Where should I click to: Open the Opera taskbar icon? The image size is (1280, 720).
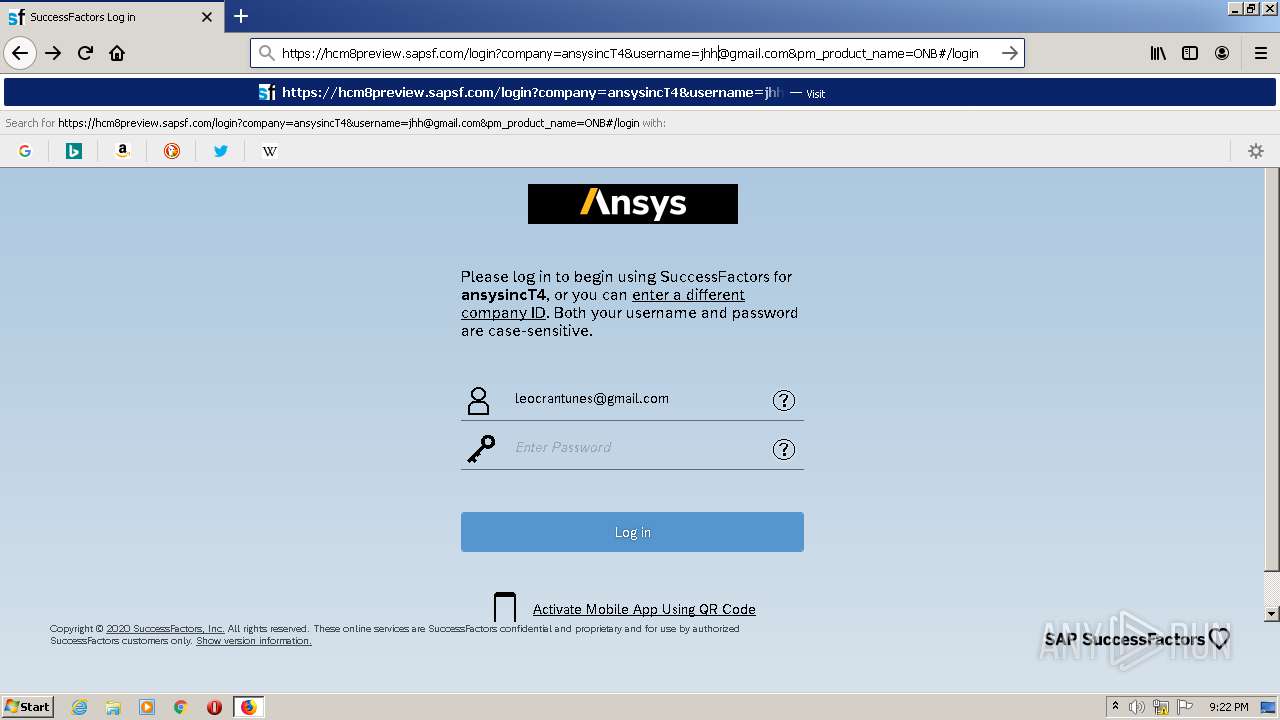214,707
